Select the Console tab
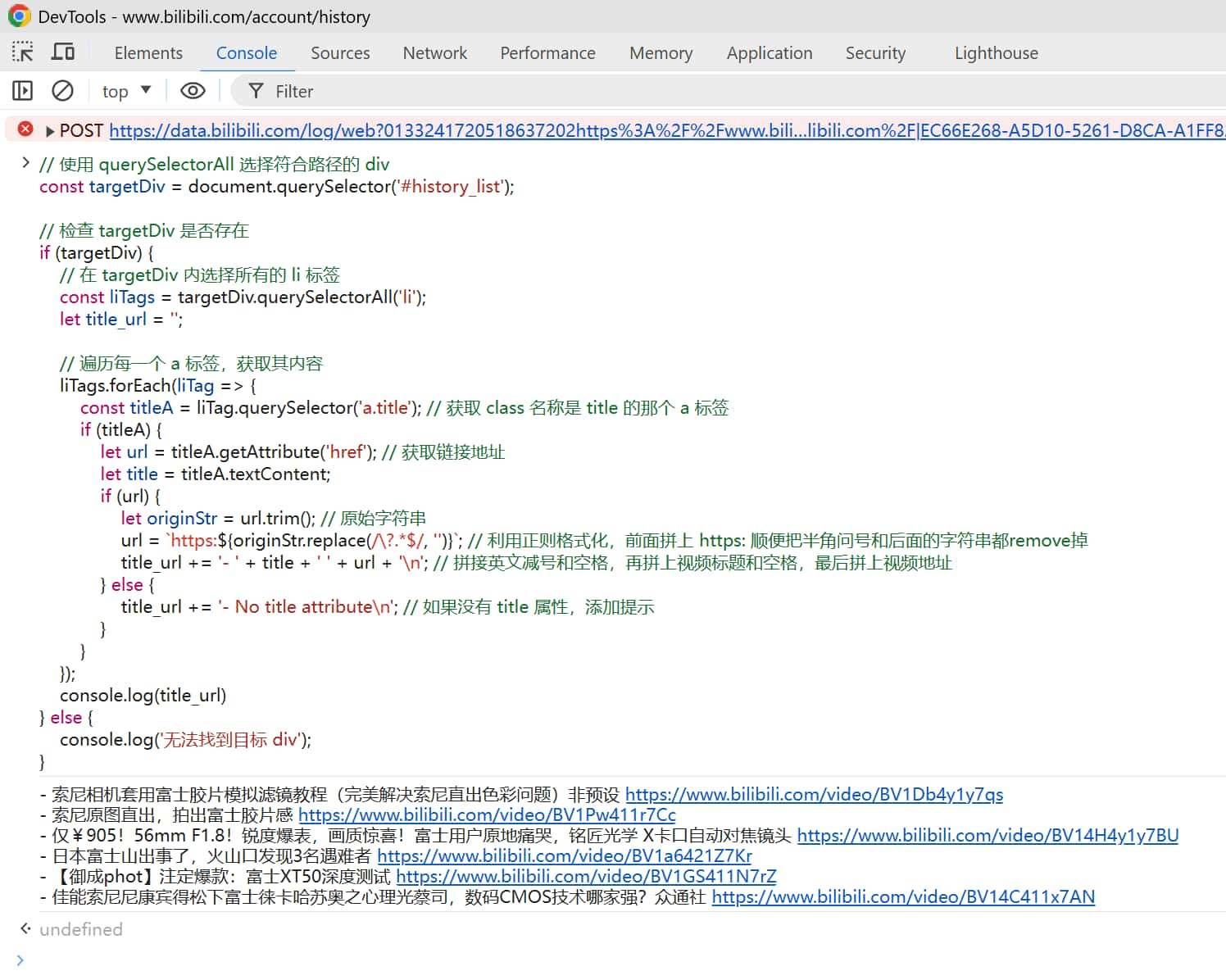The height and width of the screenshot is (980, 1226). coord(247,53)
